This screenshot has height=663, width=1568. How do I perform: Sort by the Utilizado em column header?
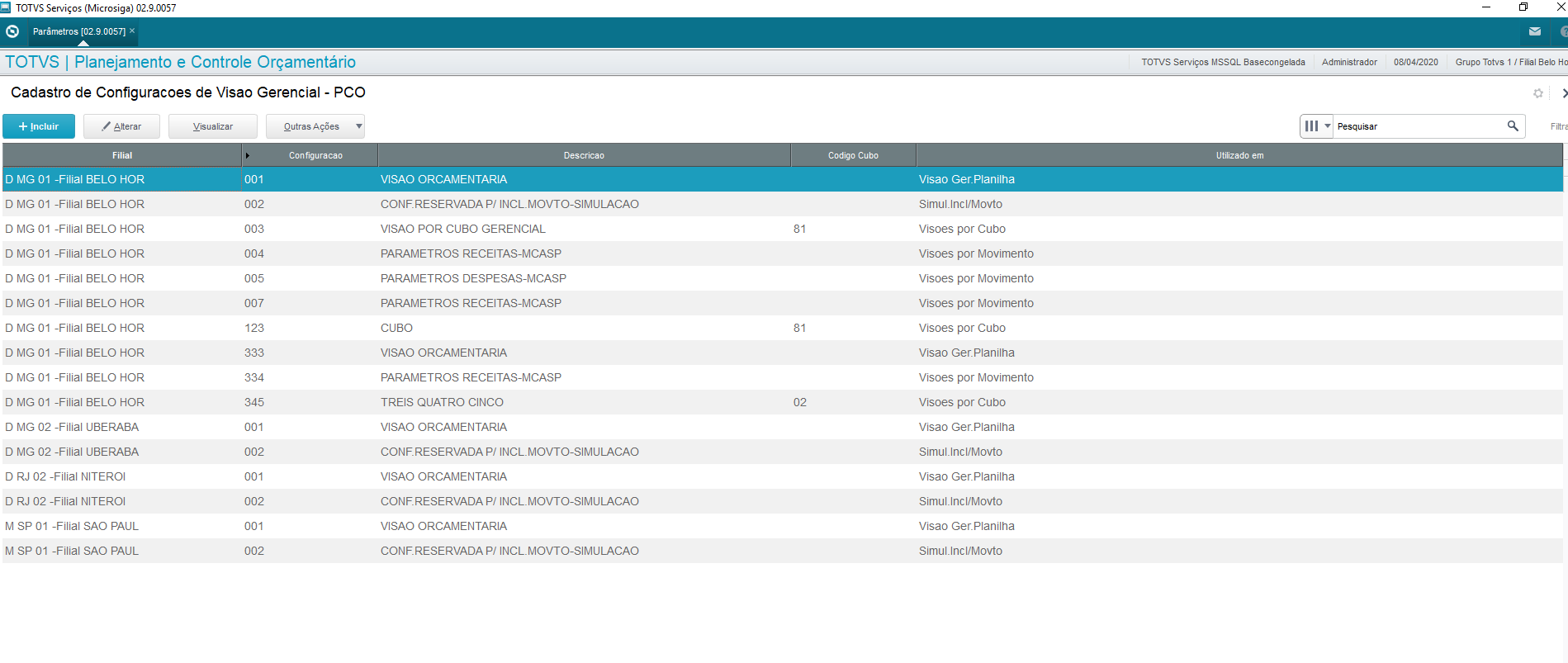click(x=1239, y=155)
